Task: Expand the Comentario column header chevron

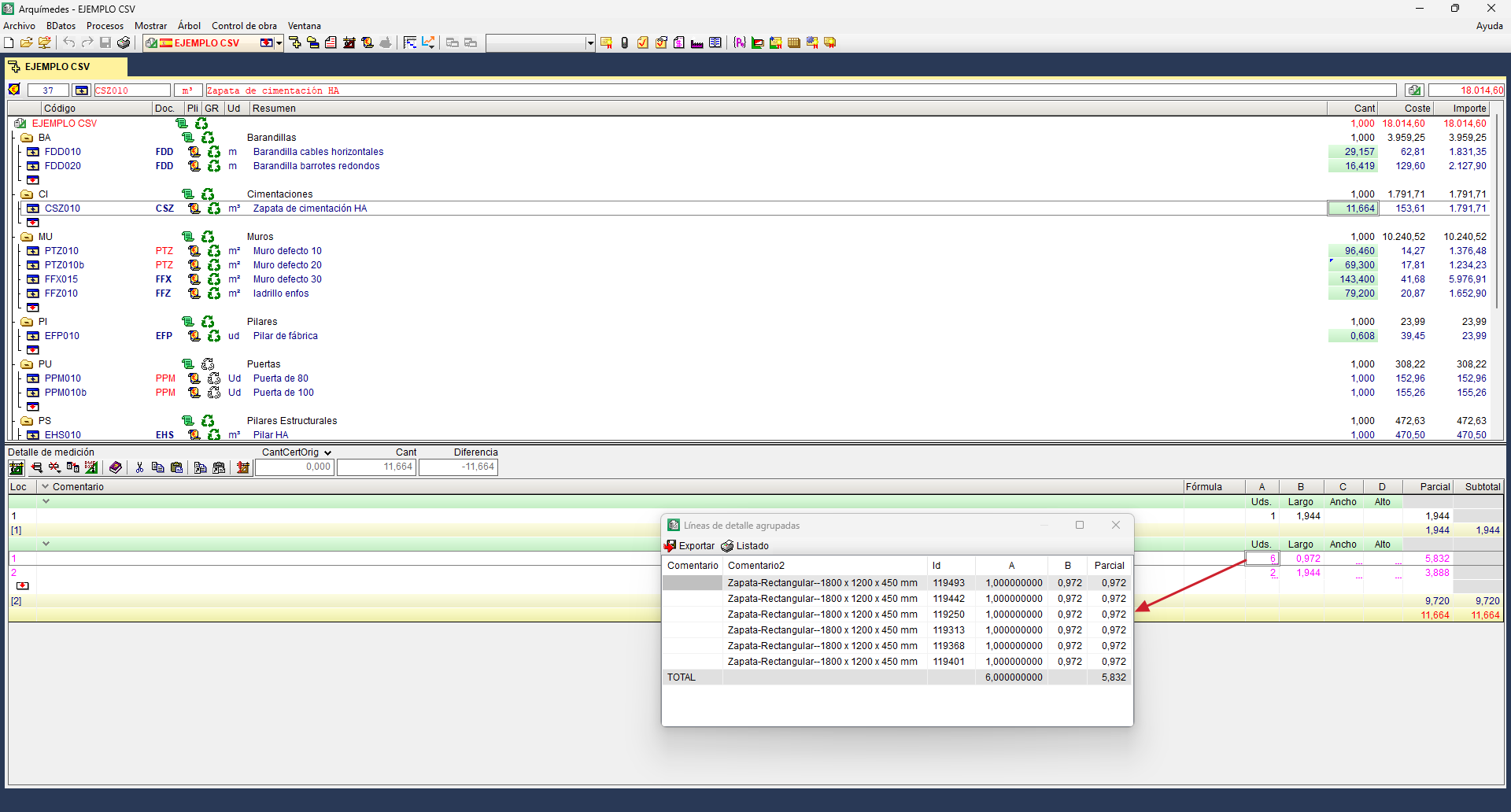Action: [45, 486]
